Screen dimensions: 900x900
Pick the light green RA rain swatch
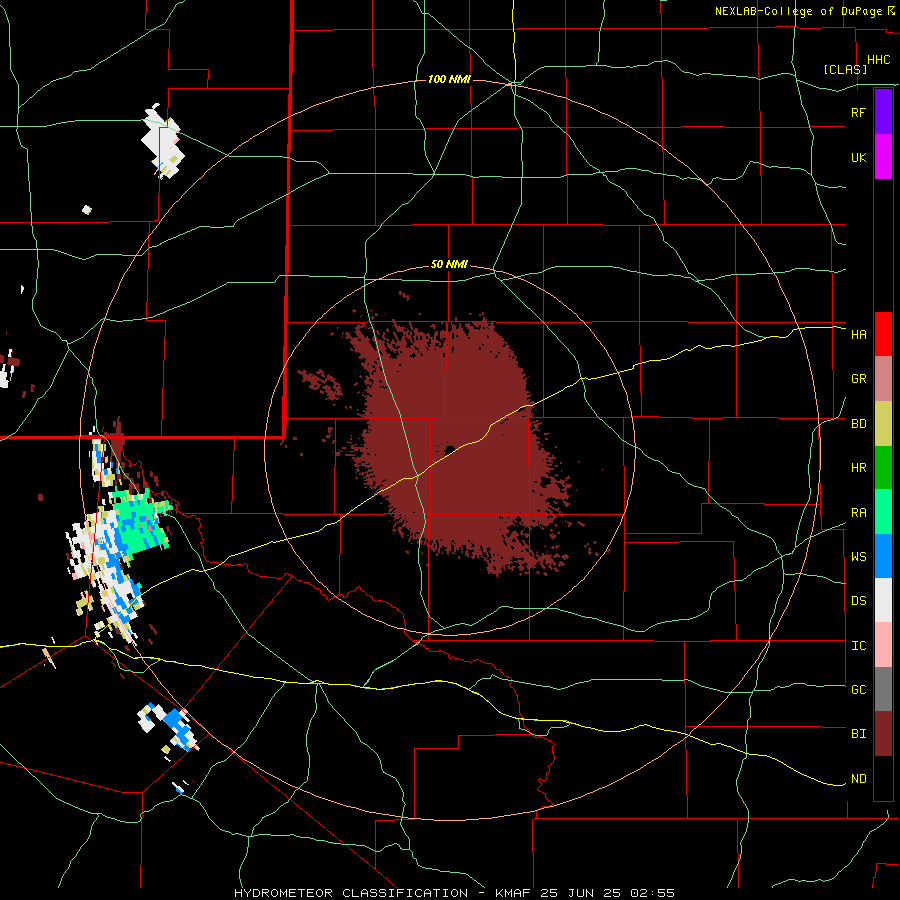click(x=883, y=512)
